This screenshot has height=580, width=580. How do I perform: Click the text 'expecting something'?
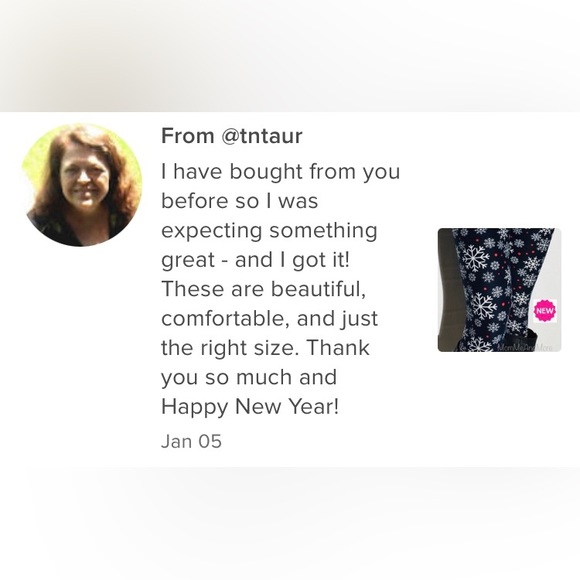click(x=269, y=231)
